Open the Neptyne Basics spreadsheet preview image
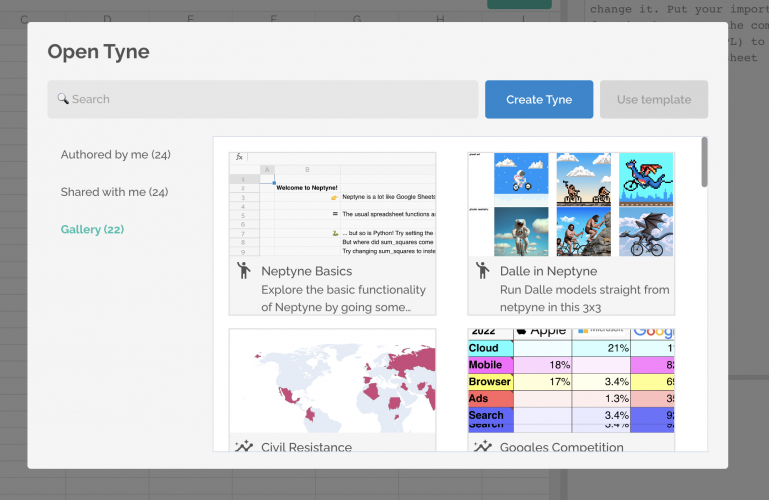769x500 pixels. pos(332,203)
